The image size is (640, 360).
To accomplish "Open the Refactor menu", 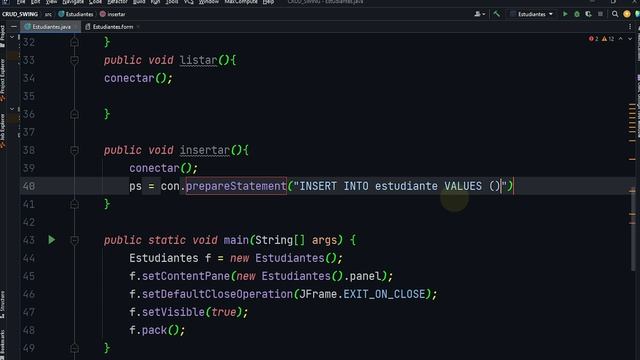I will click(x=117, y=2).
